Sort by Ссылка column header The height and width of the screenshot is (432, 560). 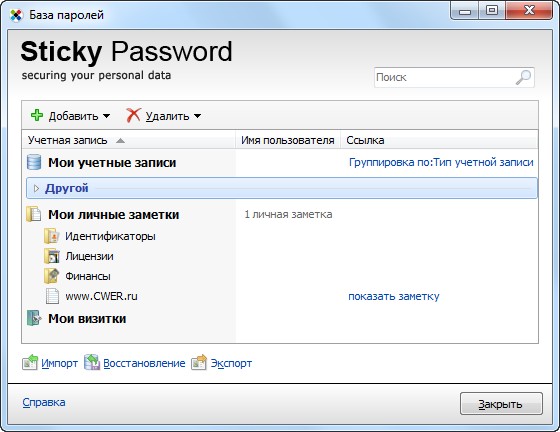click(439, 140)
